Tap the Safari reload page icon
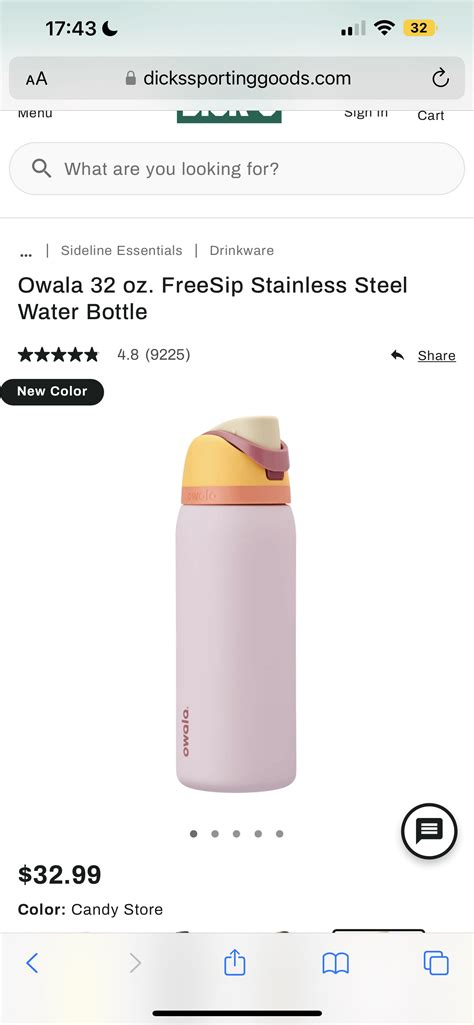The image size is (474, 1025). (441, 78)
